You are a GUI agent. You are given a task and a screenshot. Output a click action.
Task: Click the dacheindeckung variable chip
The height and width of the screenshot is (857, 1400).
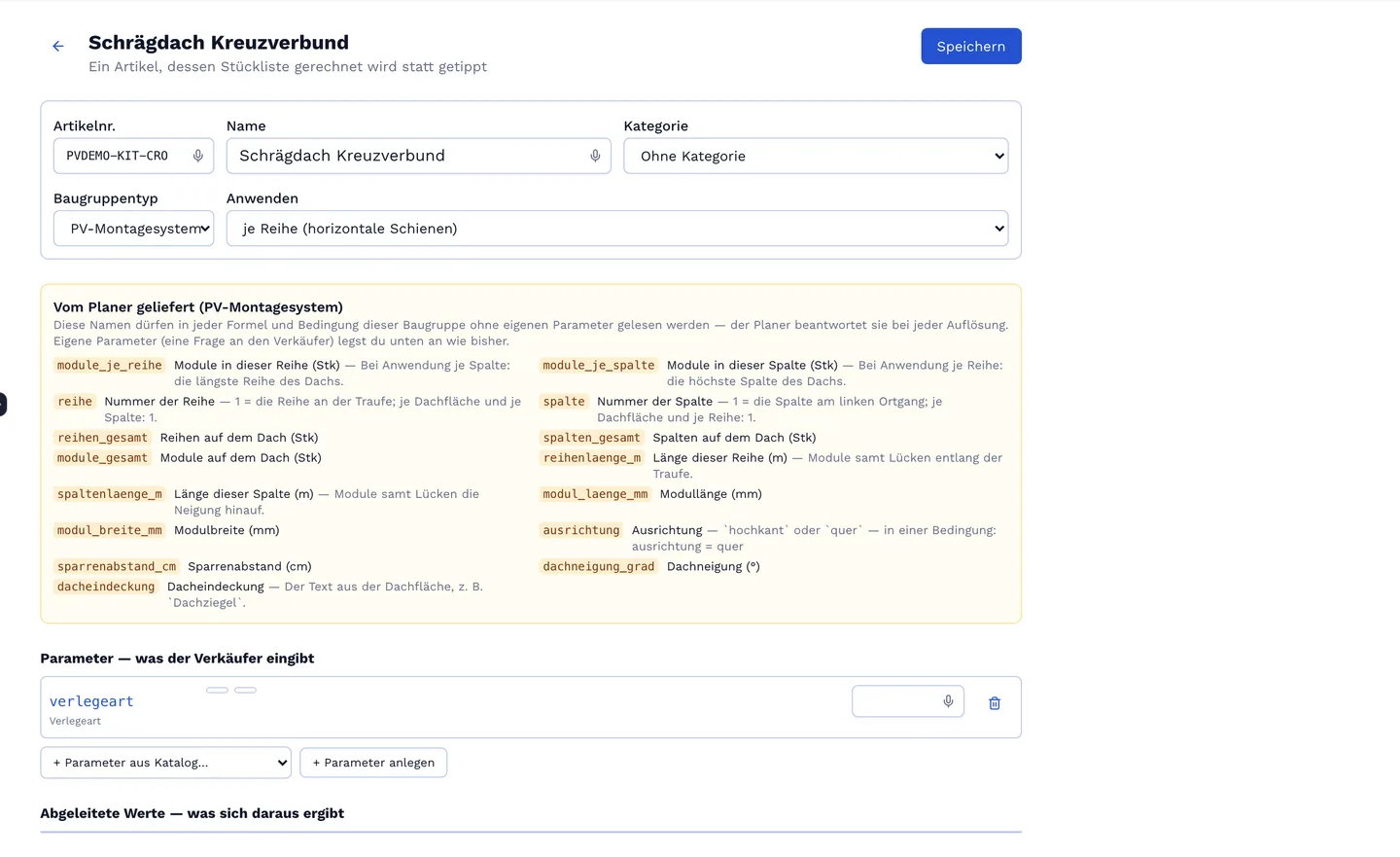(x=106, y=587)
